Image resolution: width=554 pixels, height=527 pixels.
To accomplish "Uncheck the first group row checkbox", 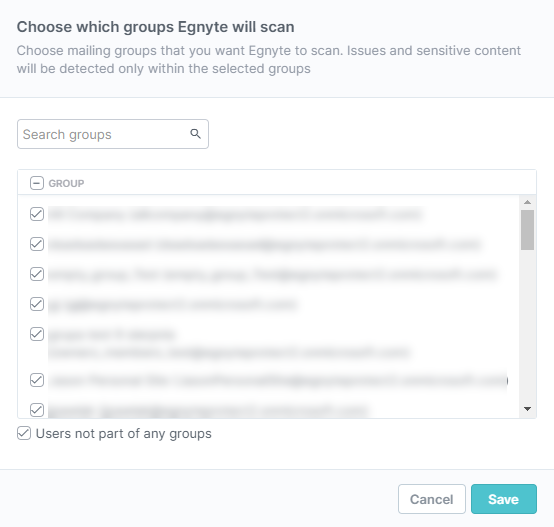I will (37, 214).
